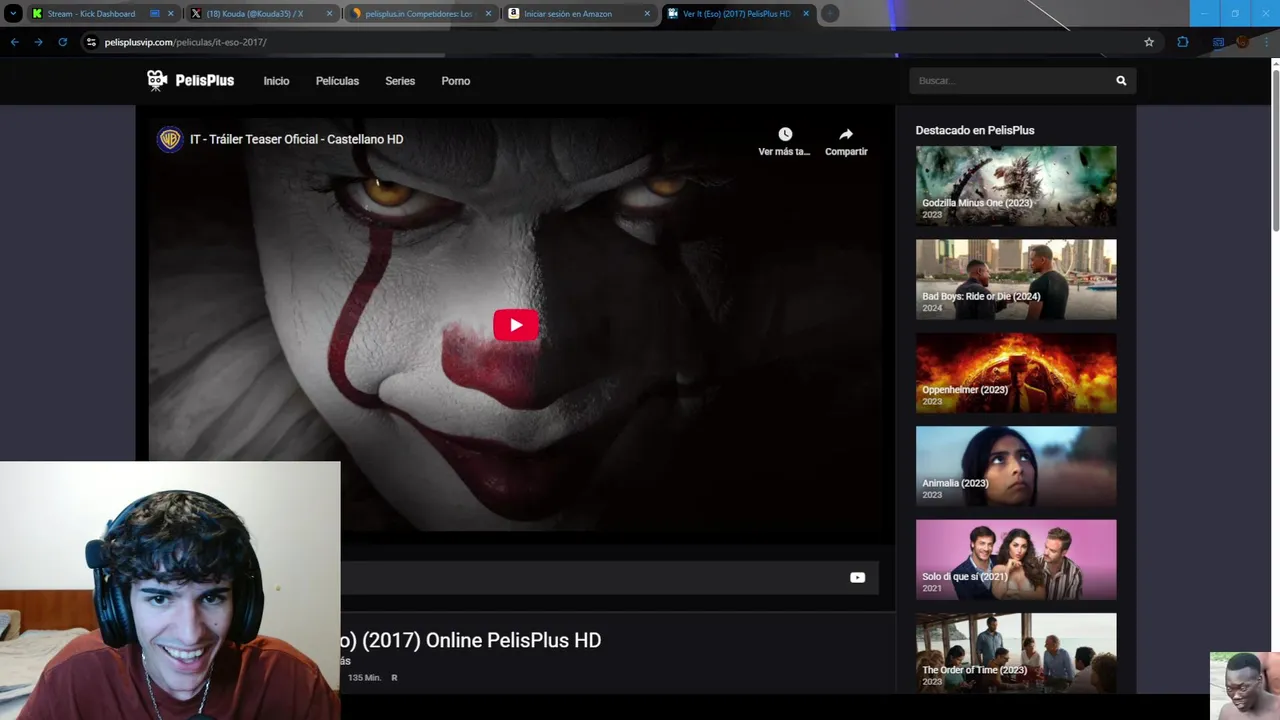Click the R rating label
Image resolution: width=1280 pixels, height=720 pixels.
[394, 678]
